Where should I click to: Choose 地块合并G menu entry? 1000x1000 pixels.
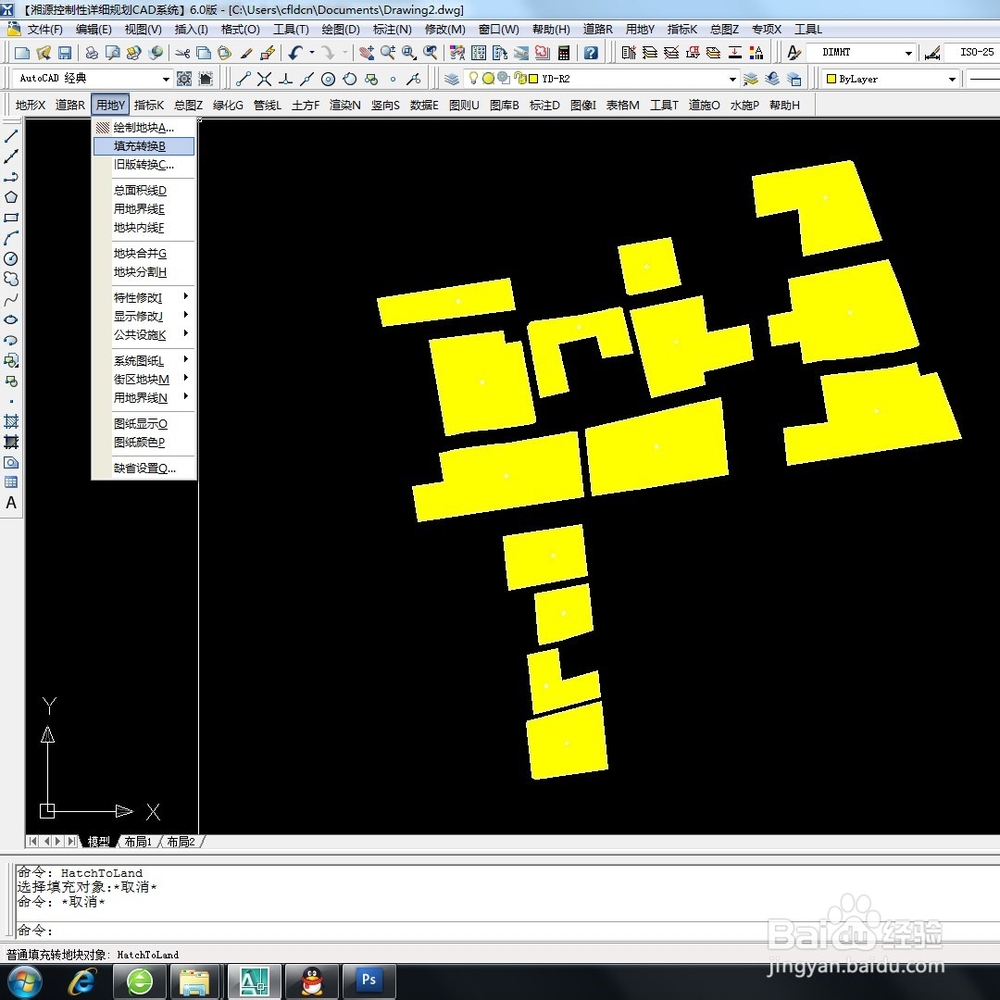coord(144,253)
